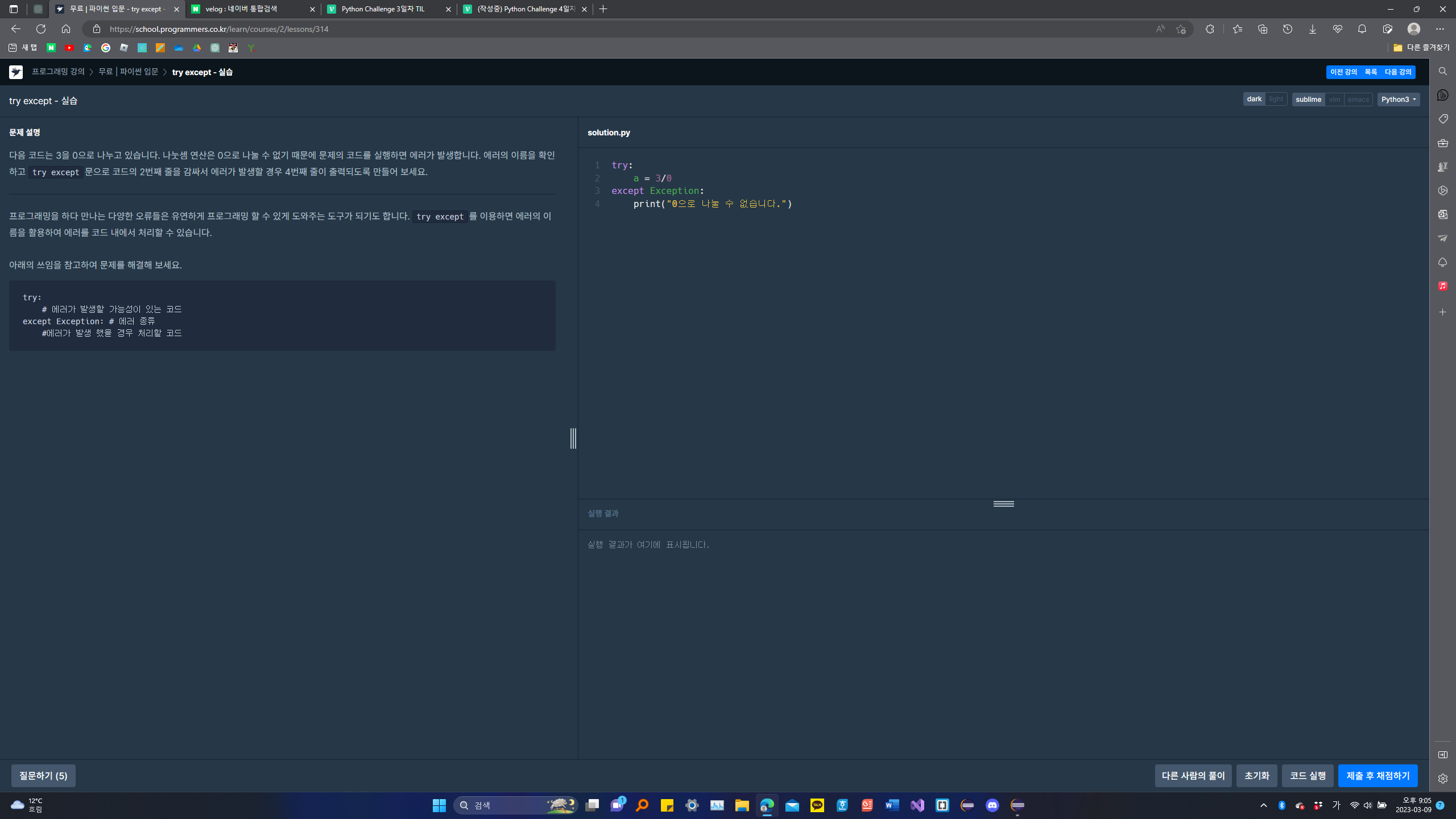Click 제출 후 채점하기 submit button
Image resolution: width=1456 pixels, height=819 pixels.
coord(1378,776)
